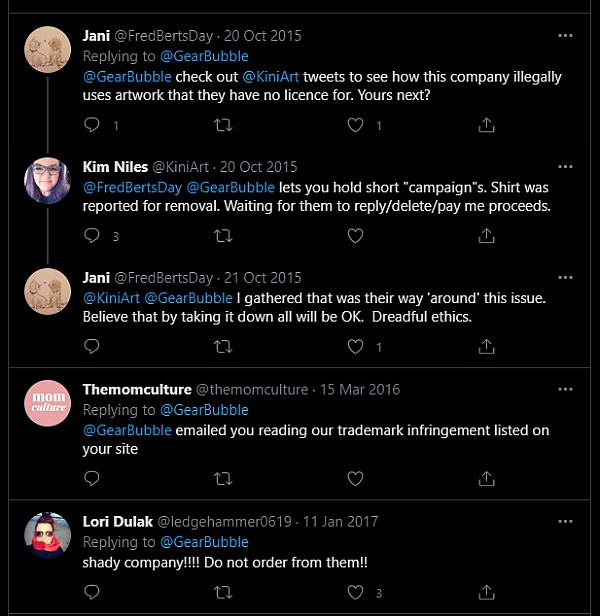The image size is (600, 616).
Task: Open more options on Jani's first tweet
Action: coord(567,36)
